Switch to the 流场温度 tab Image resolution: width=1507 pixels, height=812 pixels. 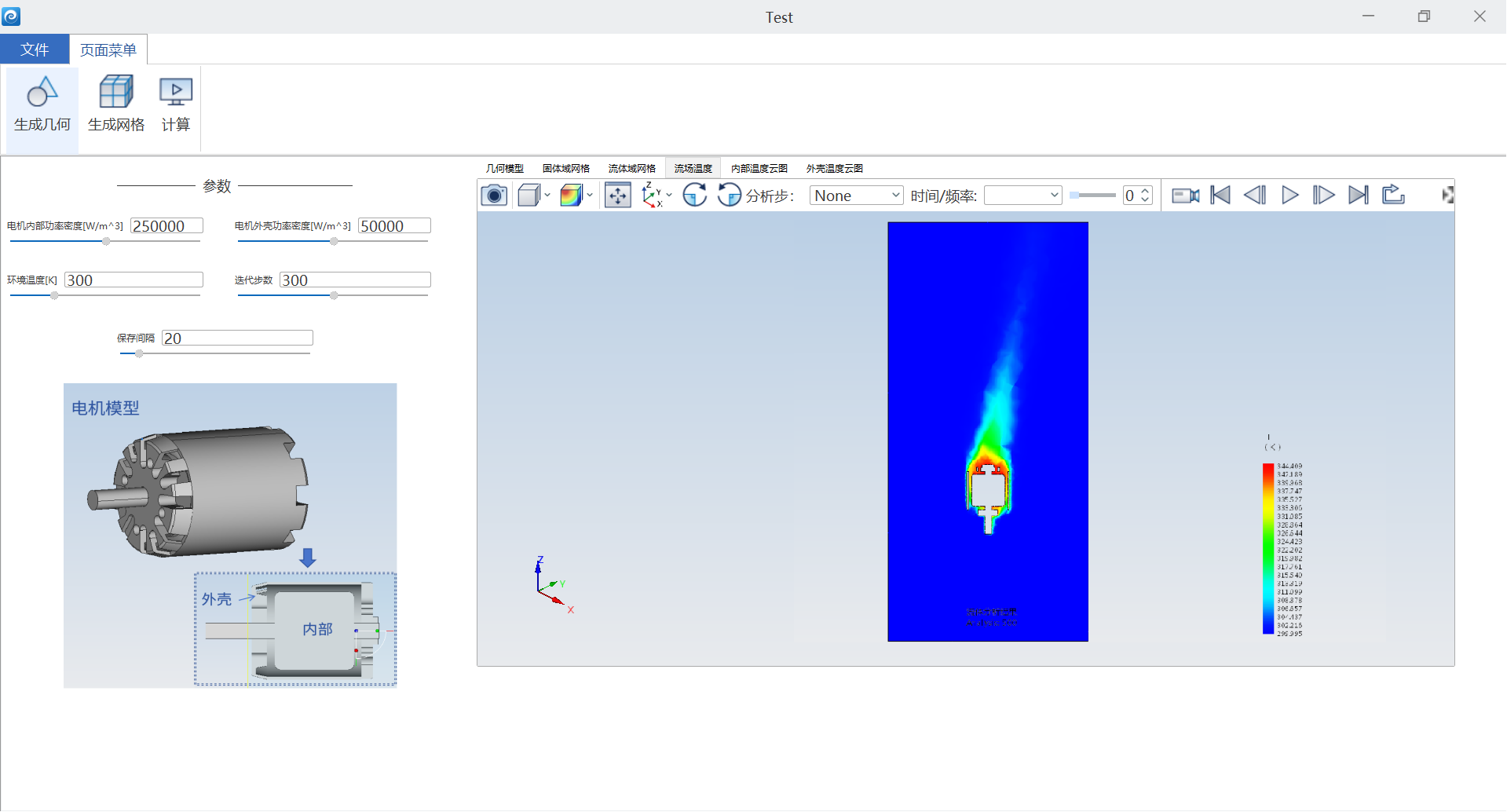pos(693,168)
